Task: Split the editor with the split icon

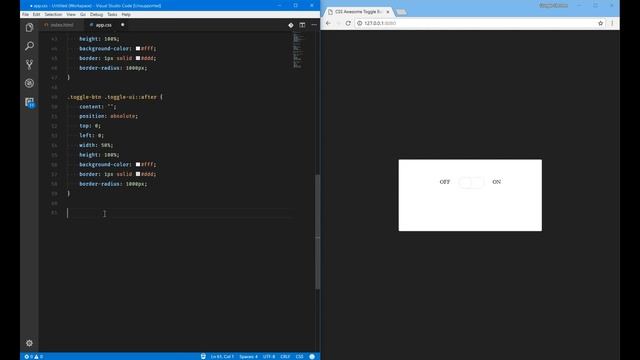Action: [302, 25]
